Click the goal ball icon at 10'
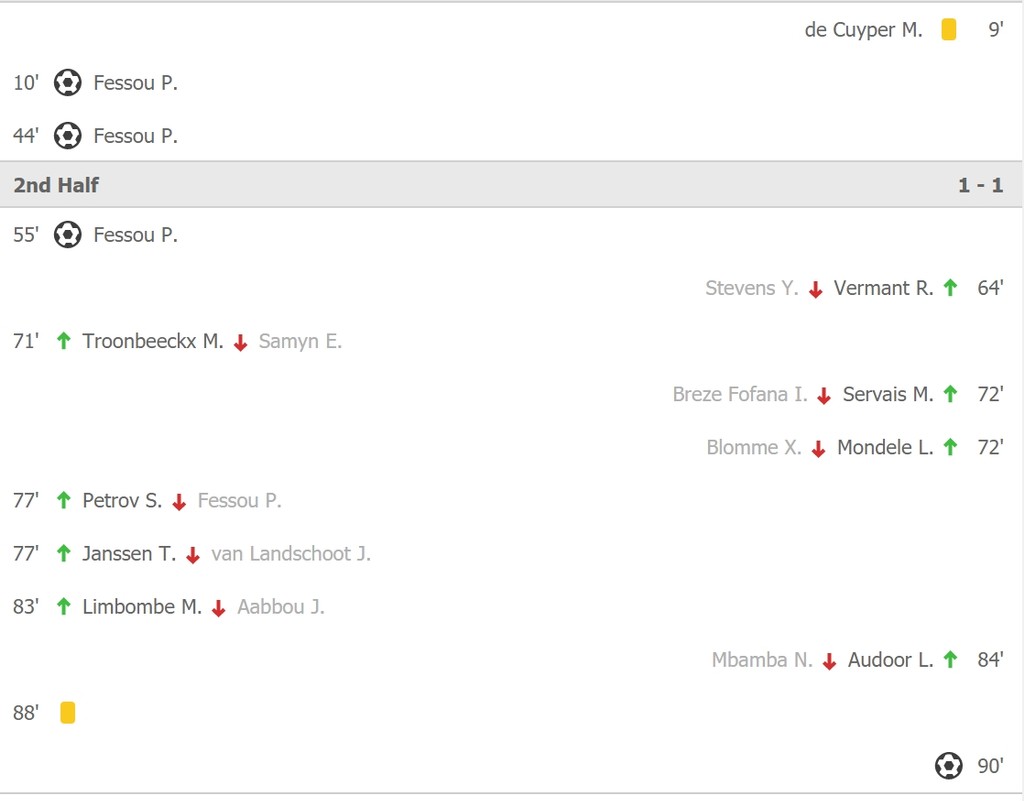 pyautogui.click(x=67, y=83)
